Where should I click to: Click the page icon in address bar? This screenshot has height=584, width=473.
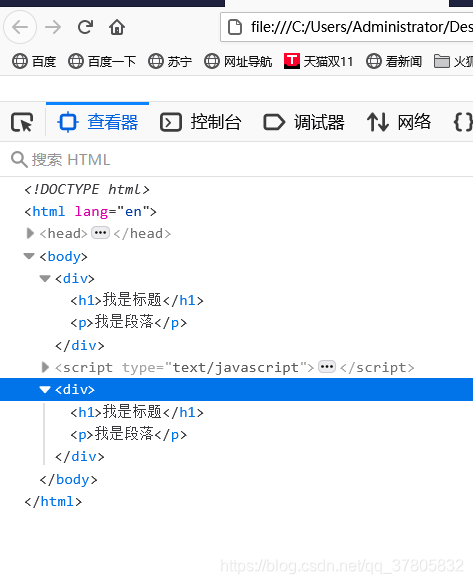(x=235, y=27)
